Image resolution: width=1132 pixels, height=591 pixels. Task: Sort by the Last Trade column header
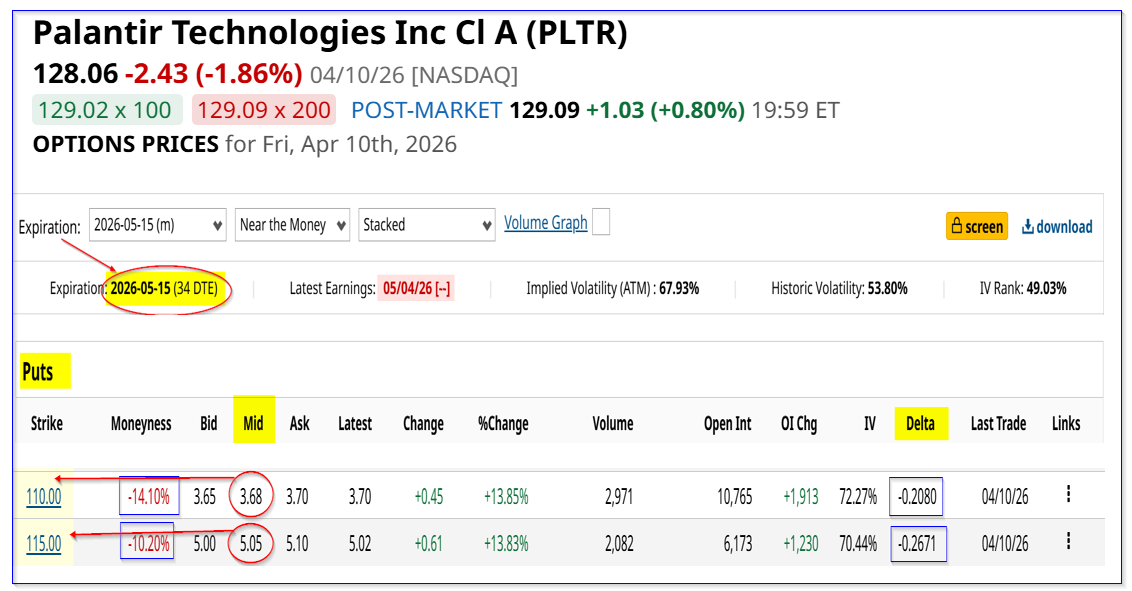(x=998, y=423)
